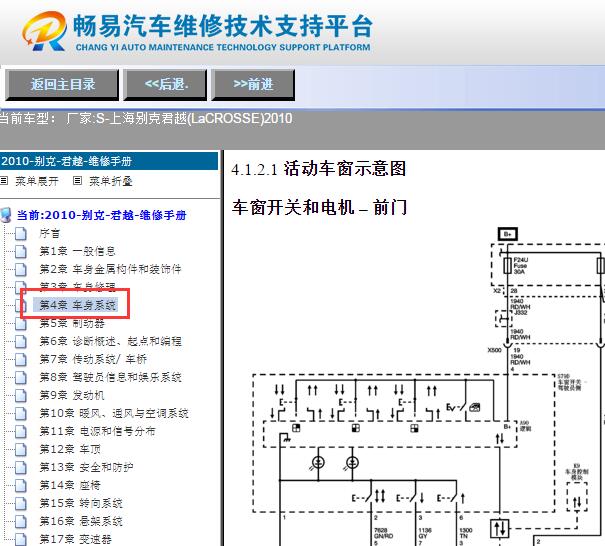Click the page icon next to 序言
This screenshot has width=605, height=546.
point(21,233)
